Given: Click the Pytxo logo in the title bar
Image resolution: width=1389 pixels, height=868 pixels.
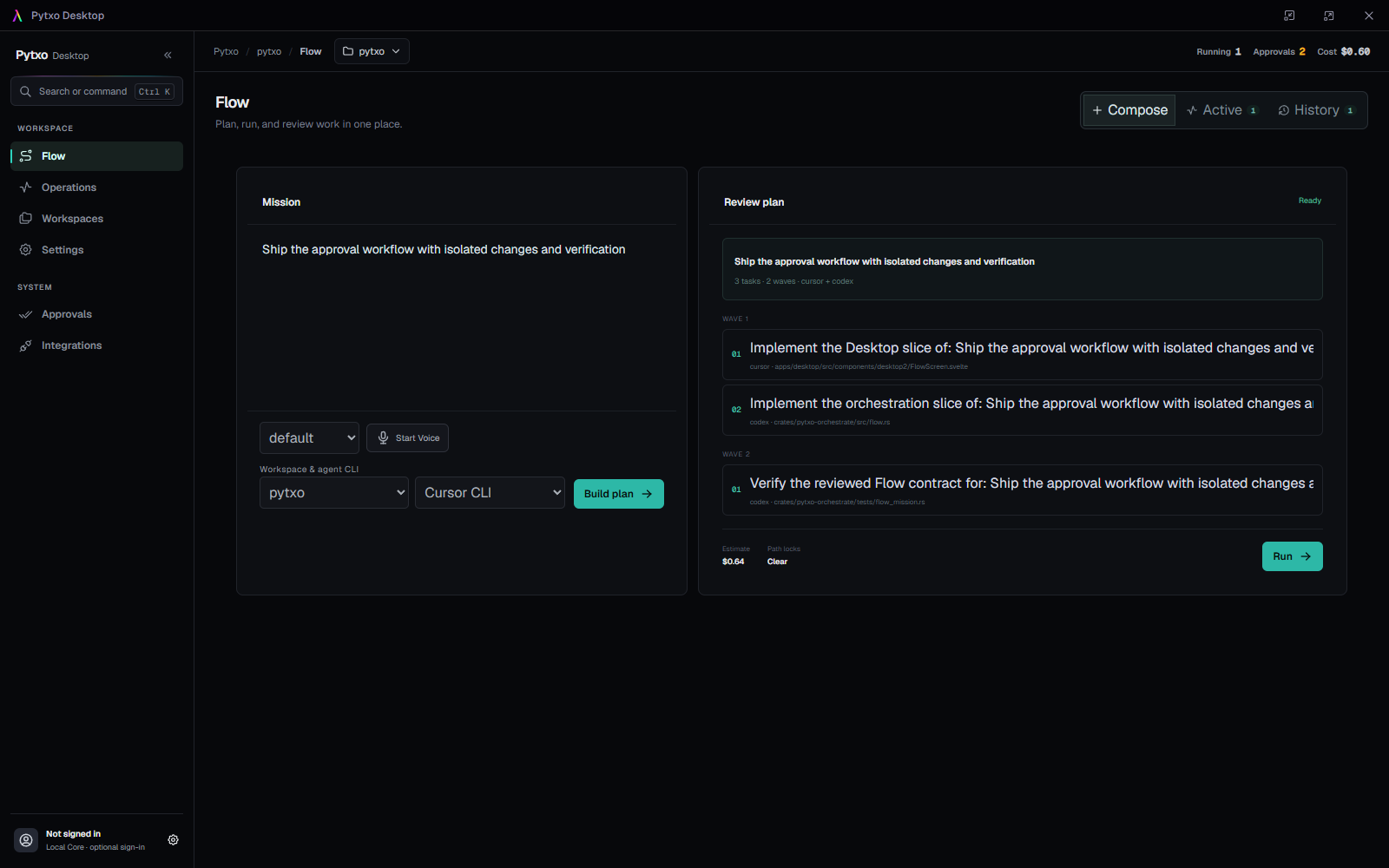Looking at the screenshot, I should coord(17,16).
